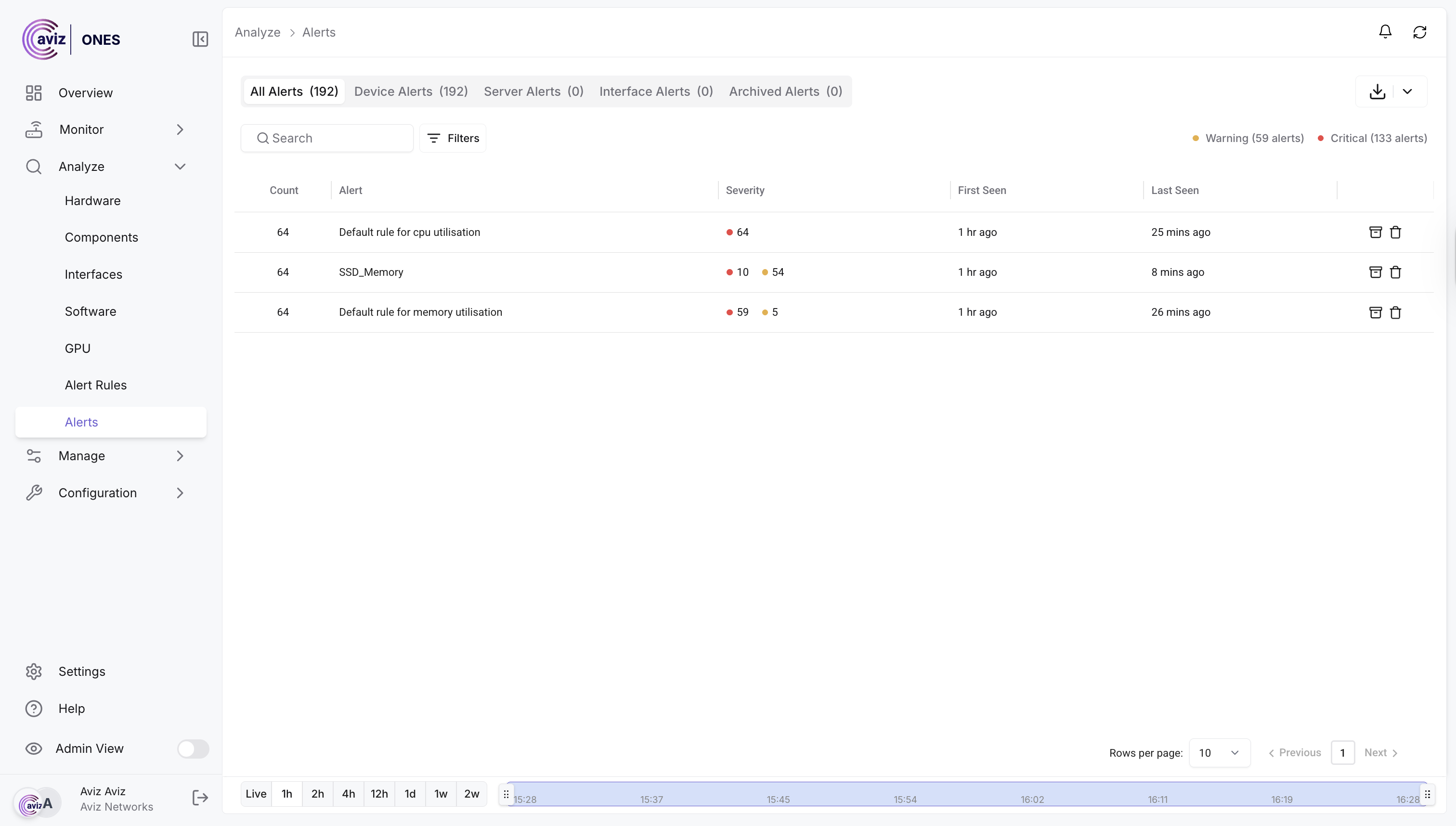Archive the cpu utilisation alert
The height and width of the screenshot is (826, 1456).
click(1376, 232)
